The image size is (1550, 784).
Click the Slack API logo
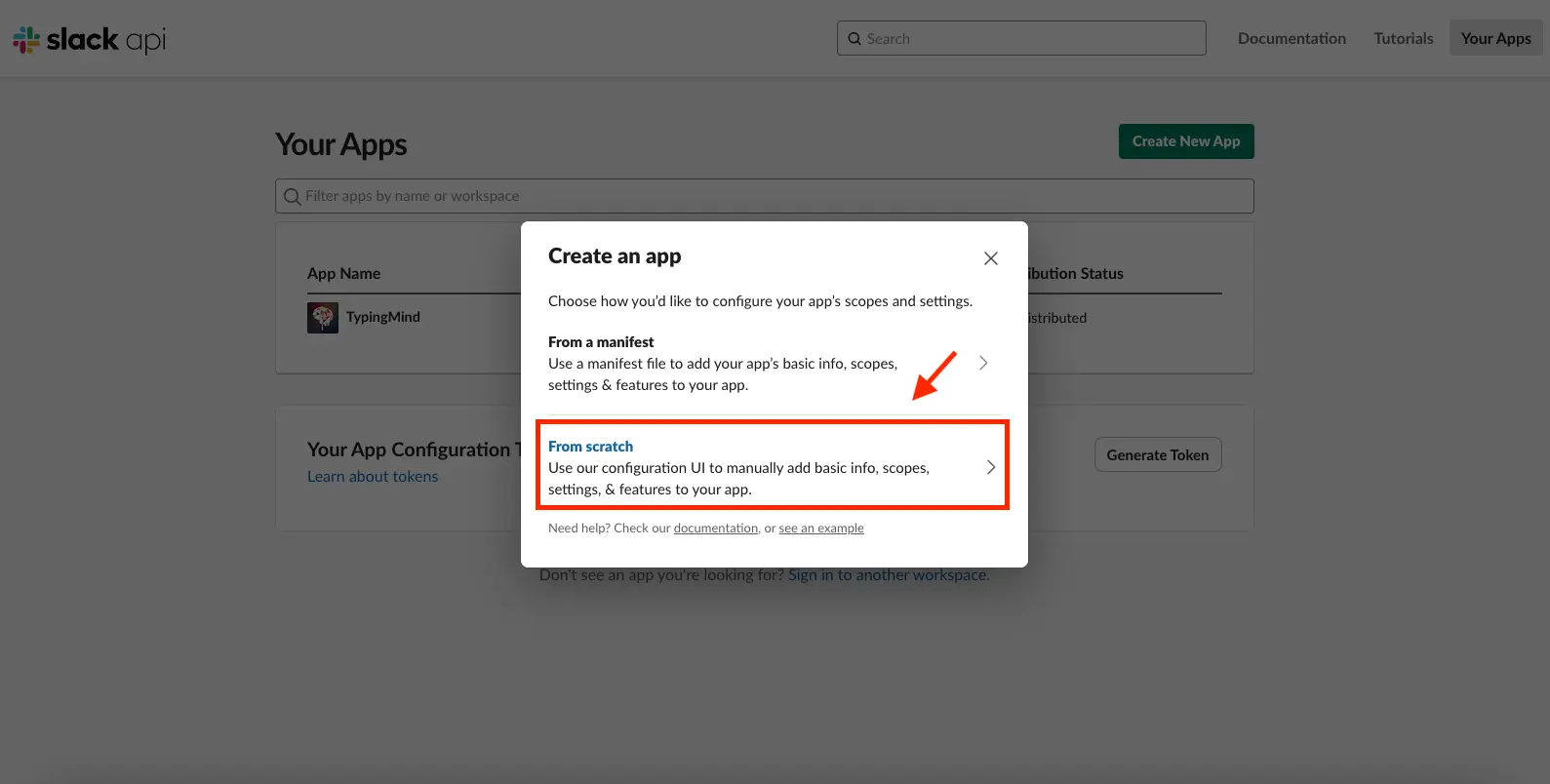90,39
